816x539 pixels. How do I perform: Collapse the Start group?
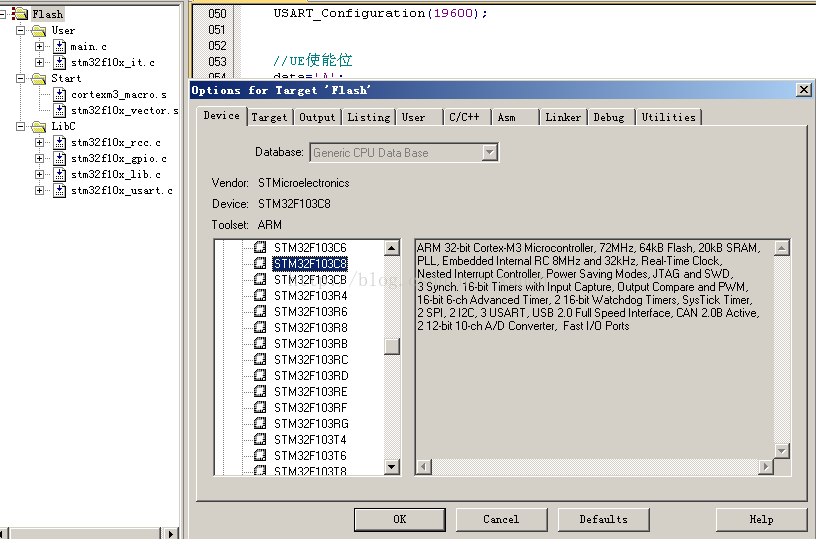20,79
